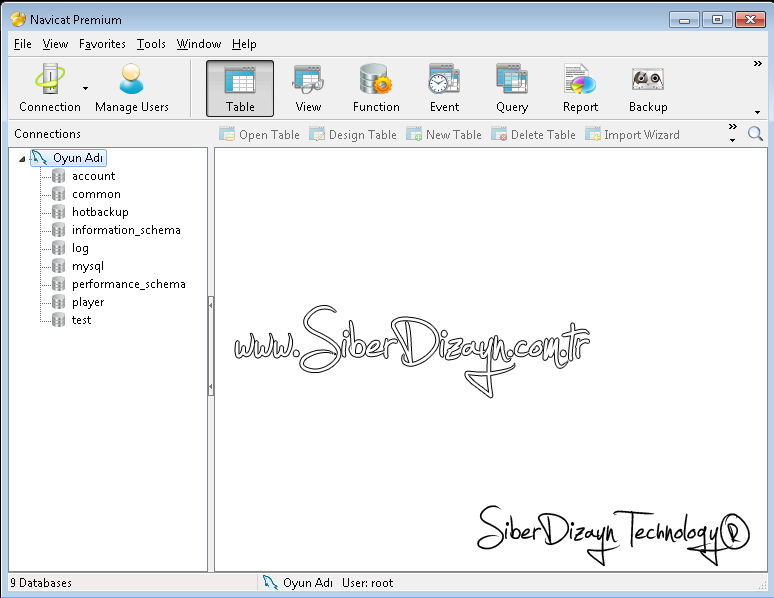
Task: Click the mysql database icon
Action: 59,266
